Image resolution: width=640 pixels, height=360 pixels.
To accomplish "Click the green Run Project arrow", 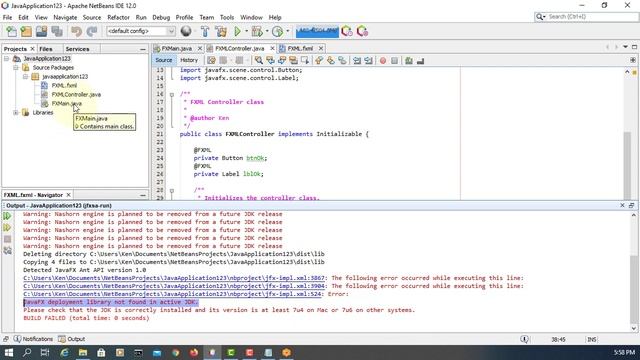I will point(237,31).
